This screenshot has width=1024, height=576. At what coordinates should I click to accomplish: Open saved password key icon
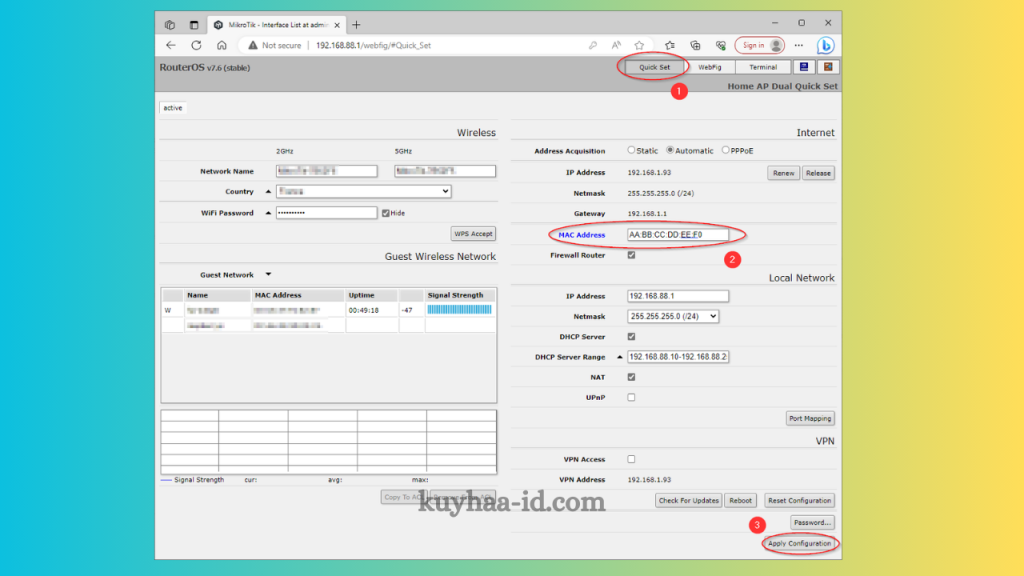point(592,46)
